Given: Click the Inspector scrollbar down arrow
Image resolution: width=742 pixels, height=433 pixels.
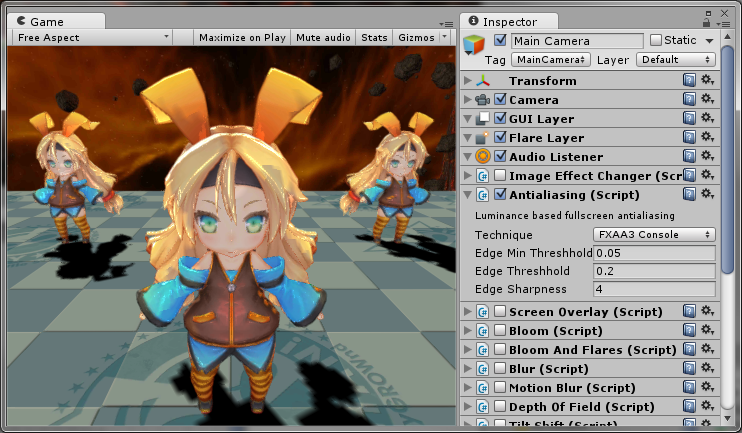Looking at the screenshot, I should [728, 418].
